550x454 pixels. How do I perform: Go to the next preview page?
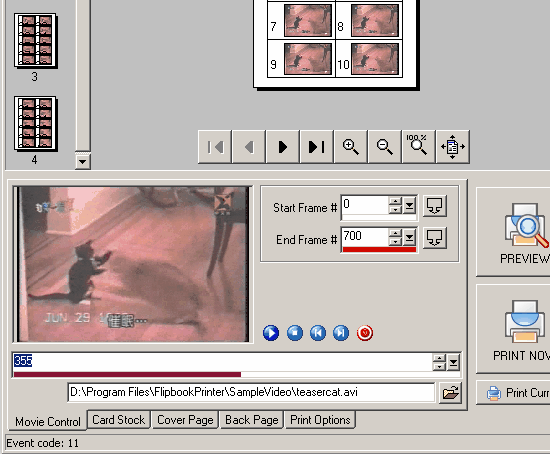coord(283,147)
